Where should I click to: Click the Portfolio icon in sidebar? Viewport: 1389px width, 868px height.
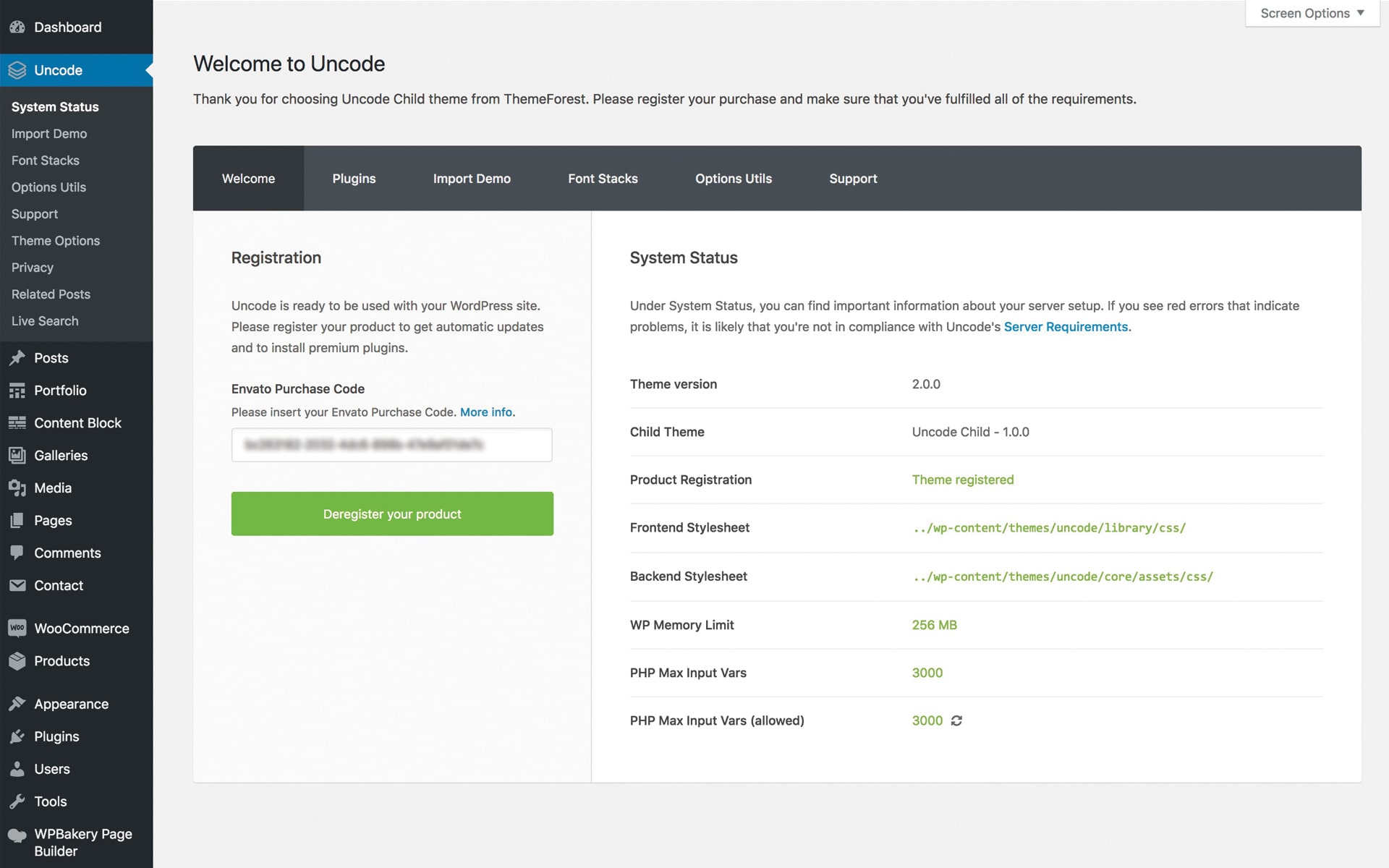17,390
